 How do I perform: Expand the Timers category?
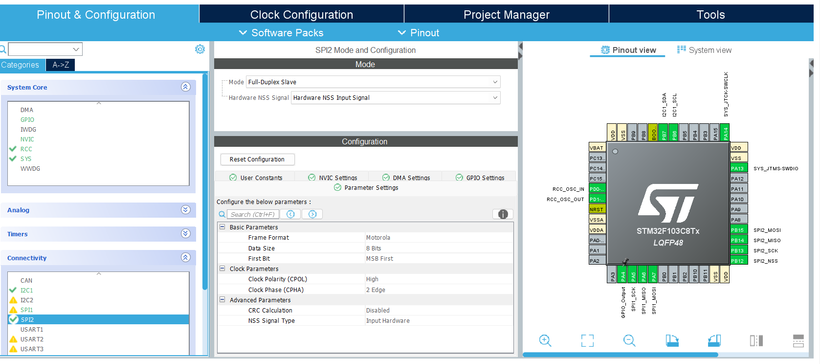point(185,234)
